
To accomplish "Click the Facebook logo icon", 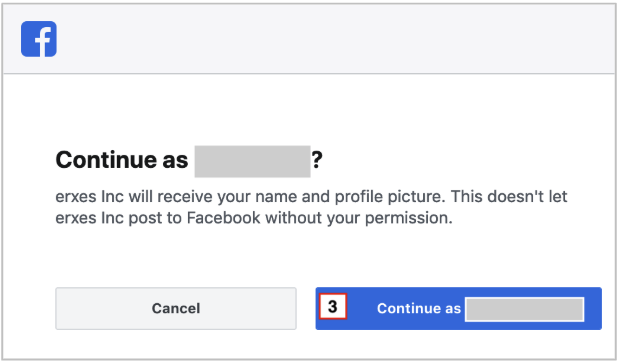I will click(39, 39).
